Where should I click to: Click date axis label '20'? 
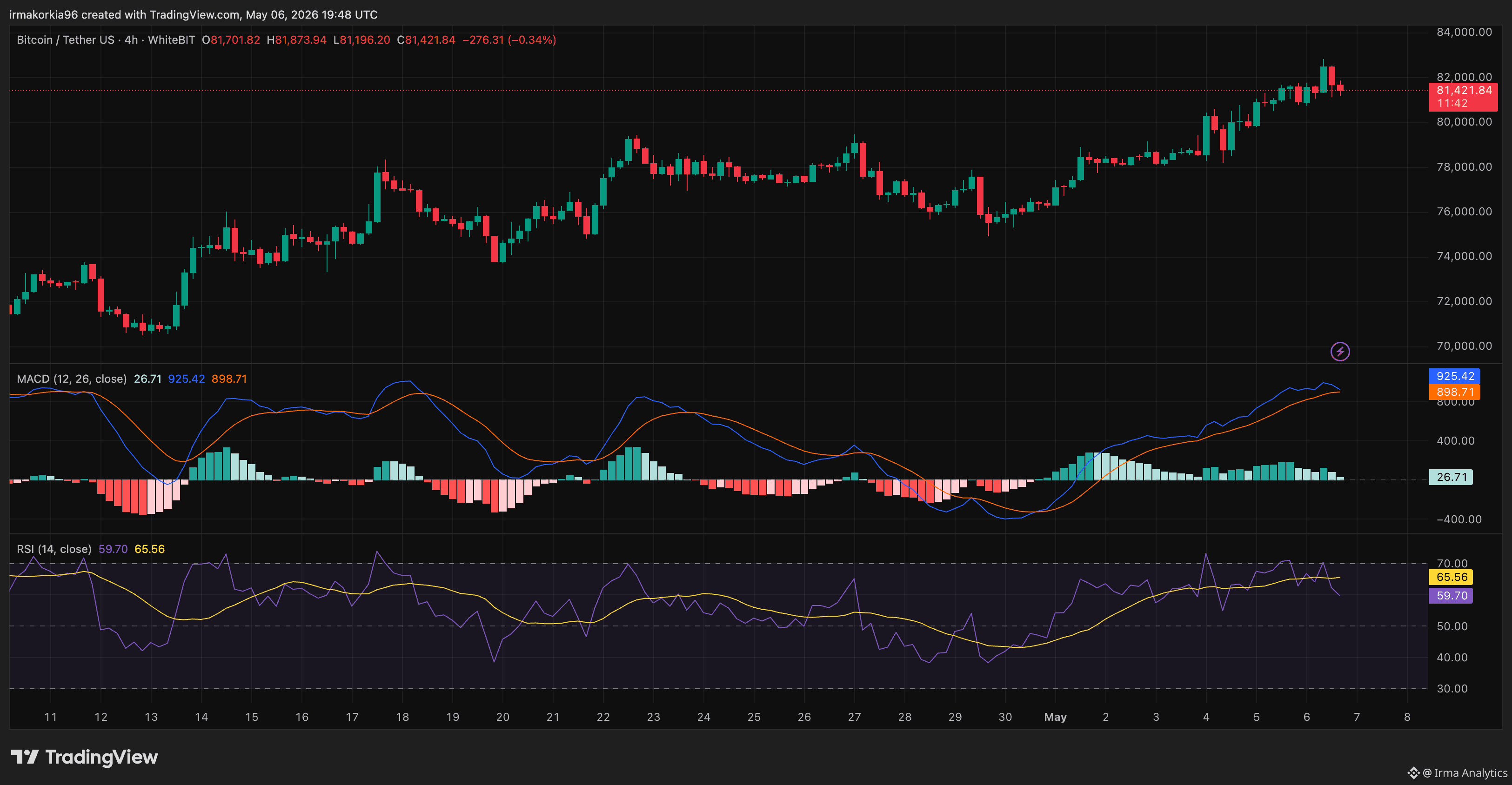pos(502,717)
